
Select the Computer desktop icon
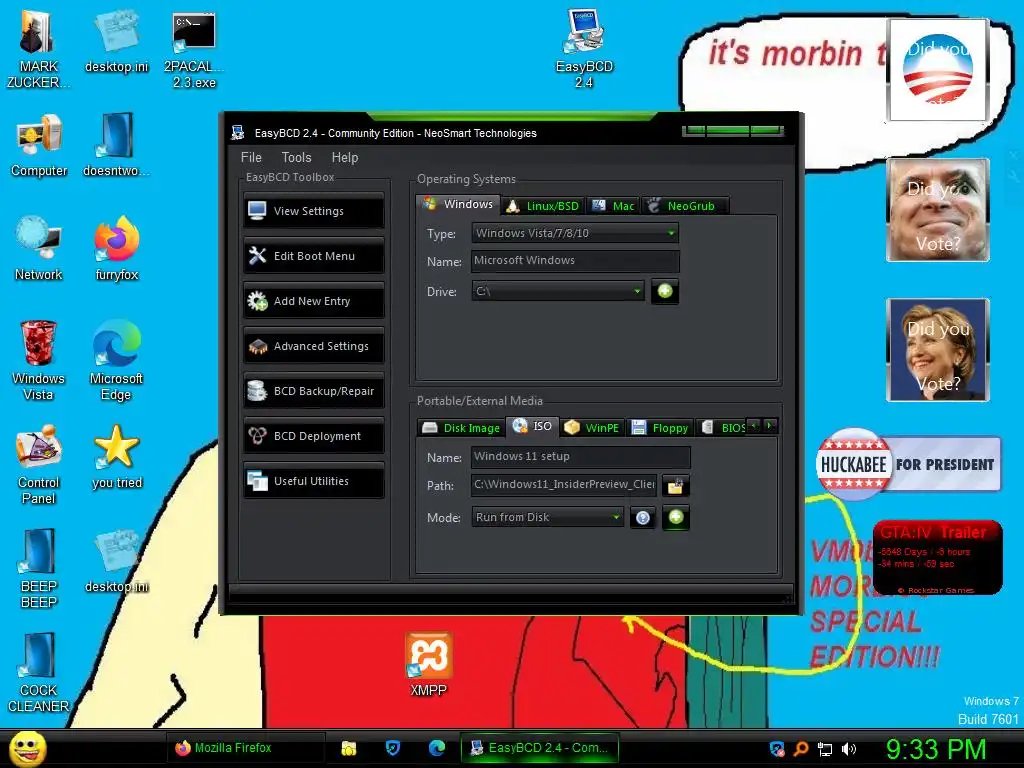pyautogui.click(x=39, y=146)
